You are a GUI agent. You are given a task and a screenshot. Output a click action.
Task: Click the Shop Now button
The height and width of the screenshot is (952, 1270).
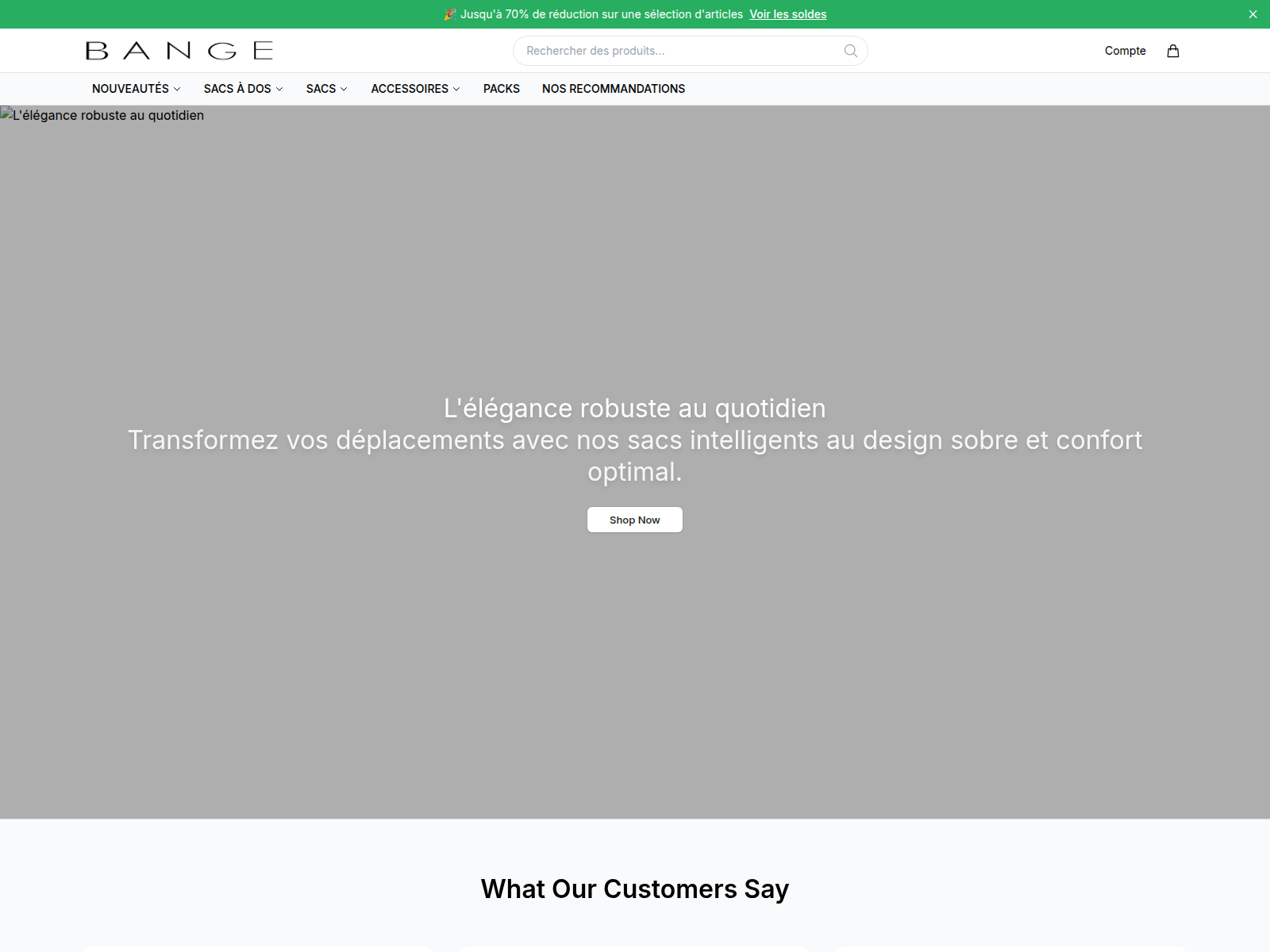[x=635, y=520]
